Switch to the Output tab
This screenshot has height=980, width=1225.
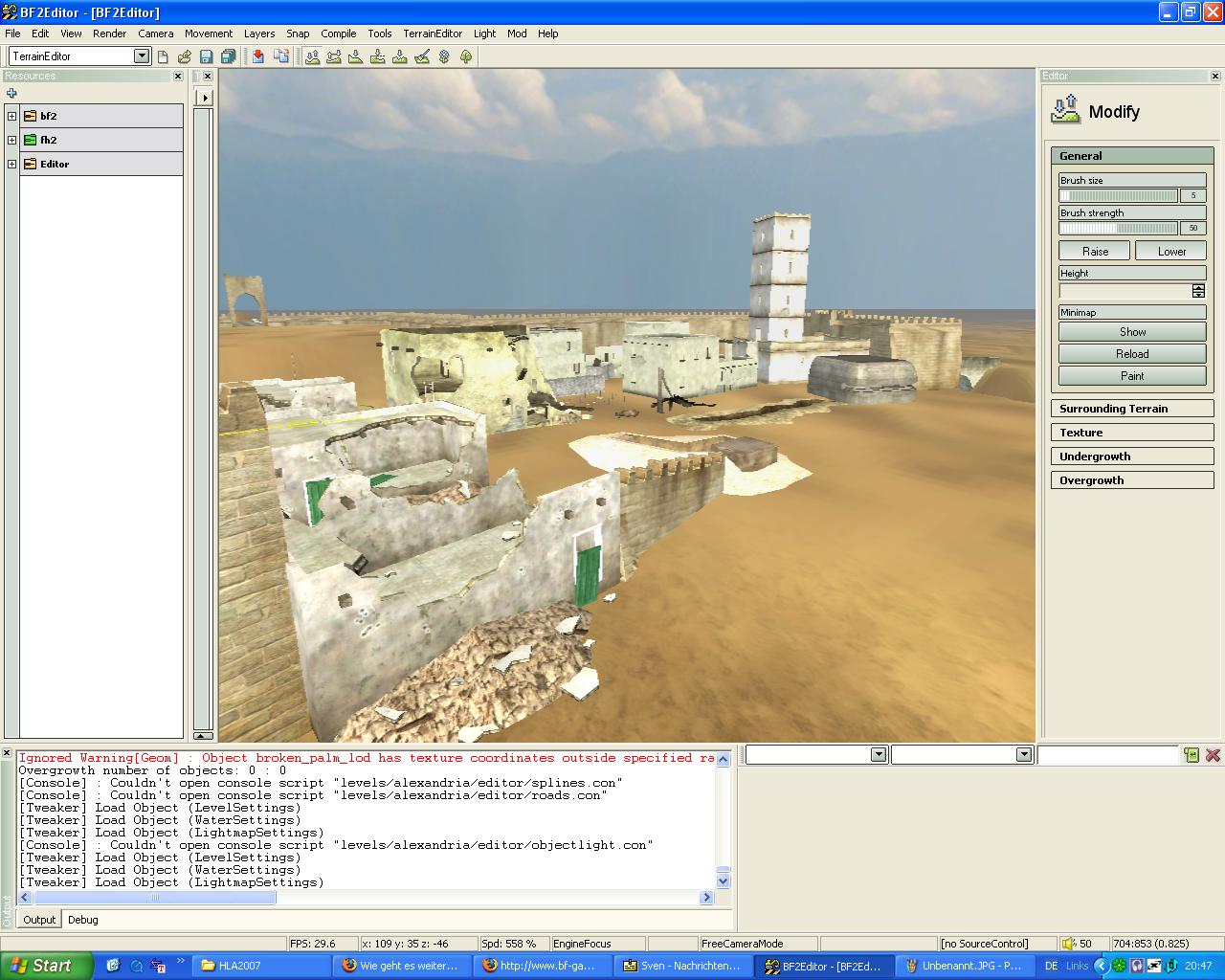pos(39,920)
